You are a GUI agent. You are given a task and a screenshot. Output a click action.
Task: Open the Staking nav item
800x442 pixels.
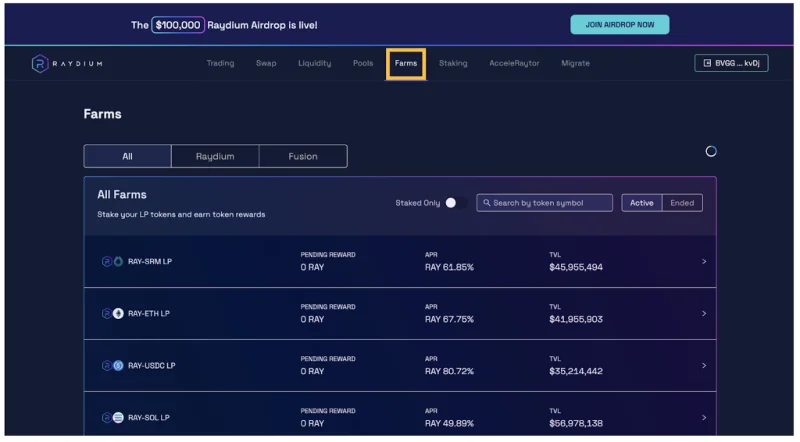pyautogui.click(x=453, y=63)
